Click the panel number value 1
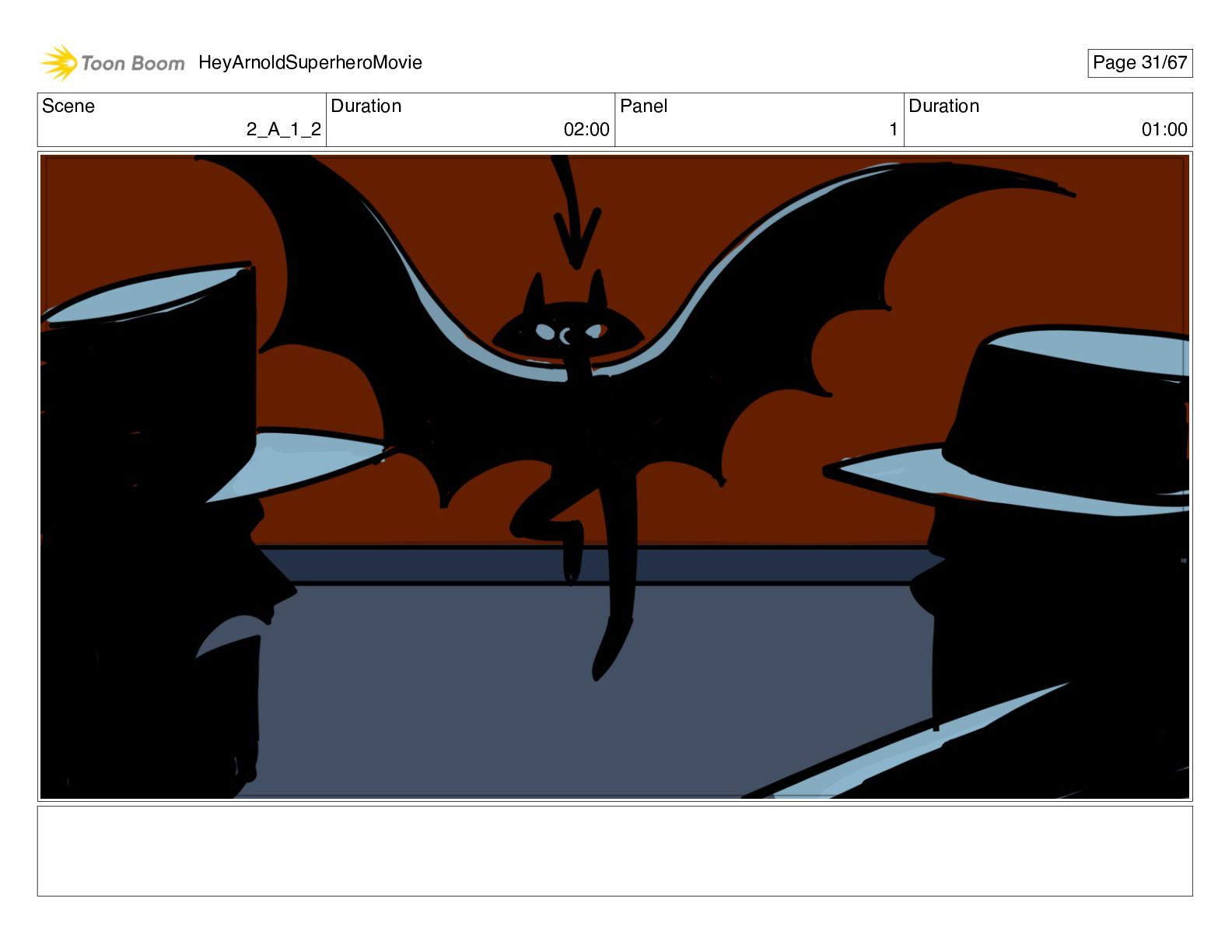This screenshot has height=952, width=1232. tap(894, 129)
